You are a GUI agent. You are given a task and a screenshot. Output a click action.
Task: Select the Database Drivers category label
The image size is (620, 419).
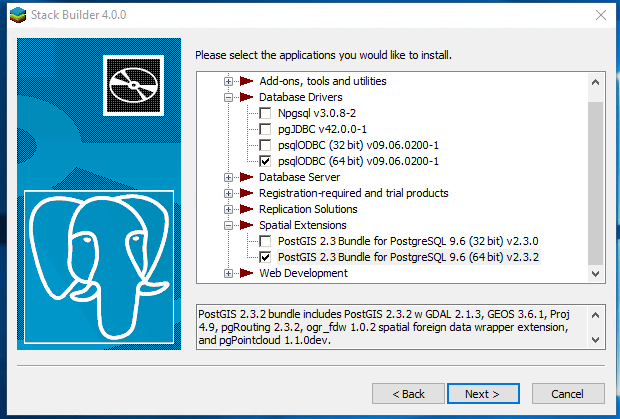click(301, 97)
